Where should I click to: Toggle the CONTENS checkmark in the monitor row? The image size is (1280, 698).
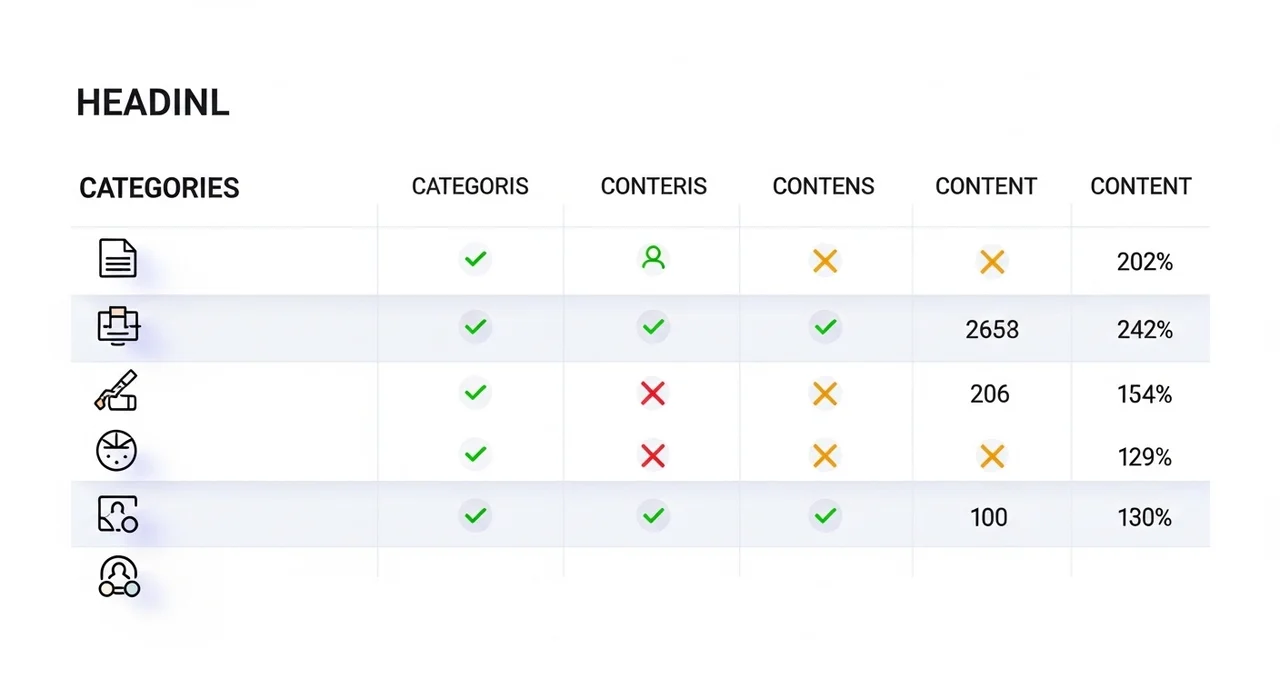coord(825,326)
